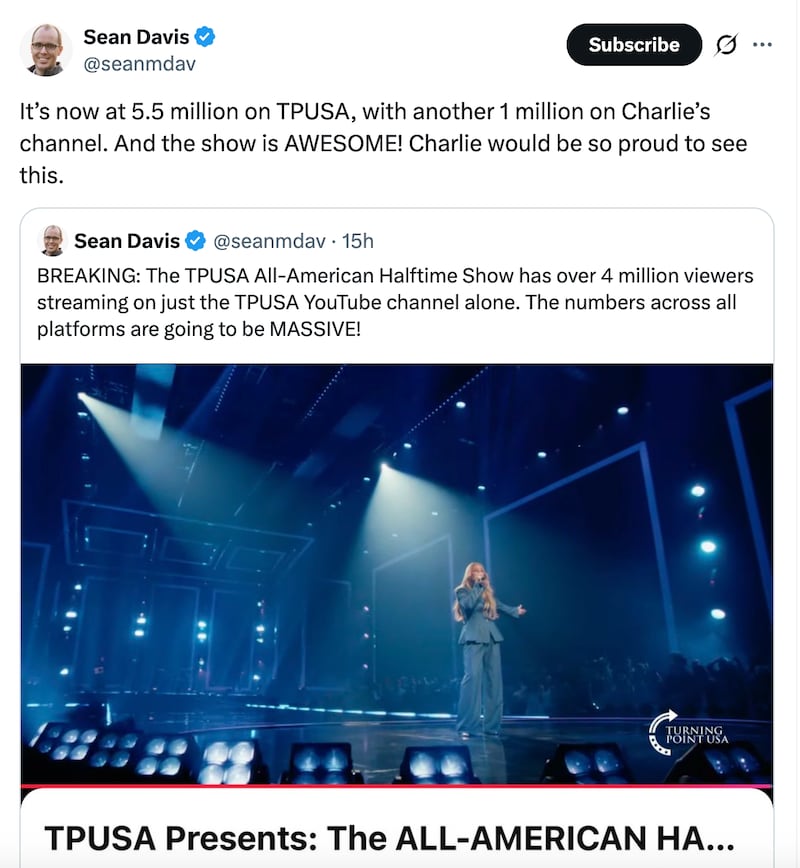
Task: Click the bold Sean Davis name at top
Action: [x=135, y=37]
